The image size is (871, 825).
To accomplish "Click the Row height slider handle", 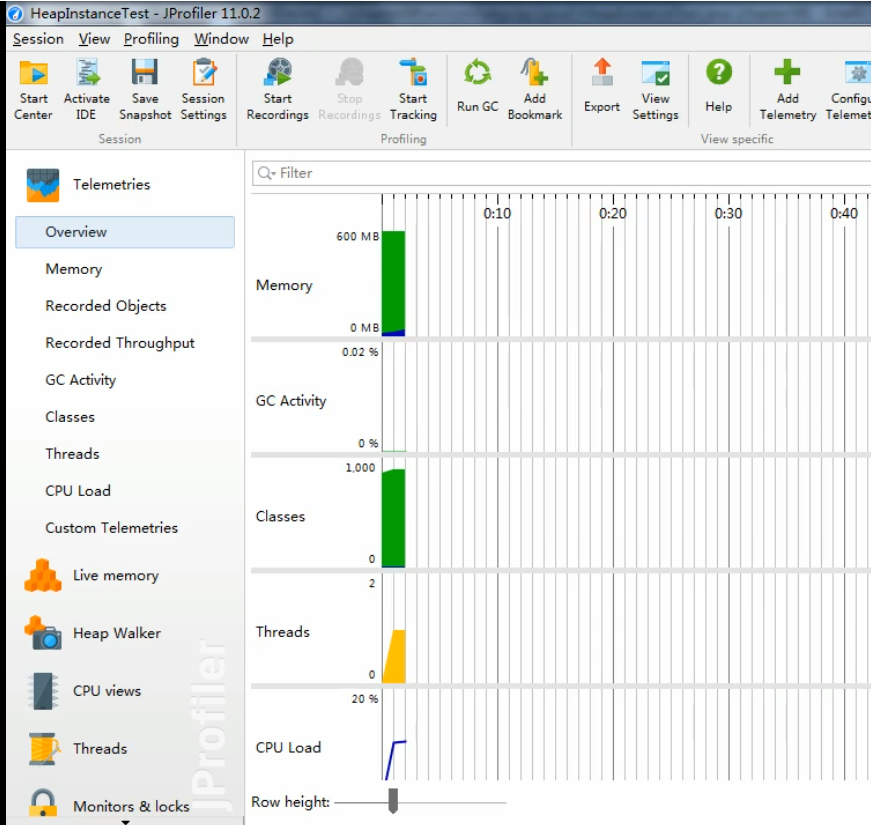I will (x=393, y=801).
